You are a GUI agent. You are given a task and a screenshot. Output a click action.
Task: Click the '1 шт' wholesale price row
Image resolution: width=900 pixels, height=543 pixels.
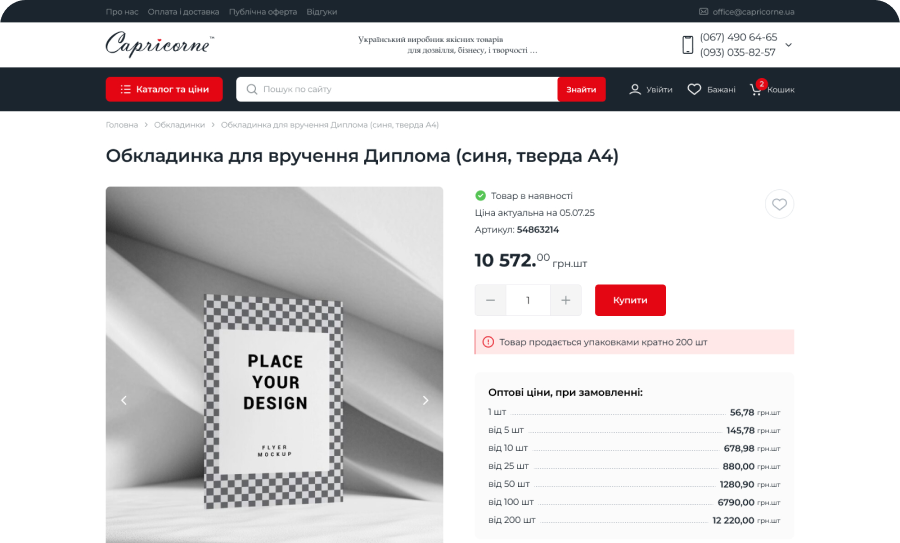tap(634, 412)
